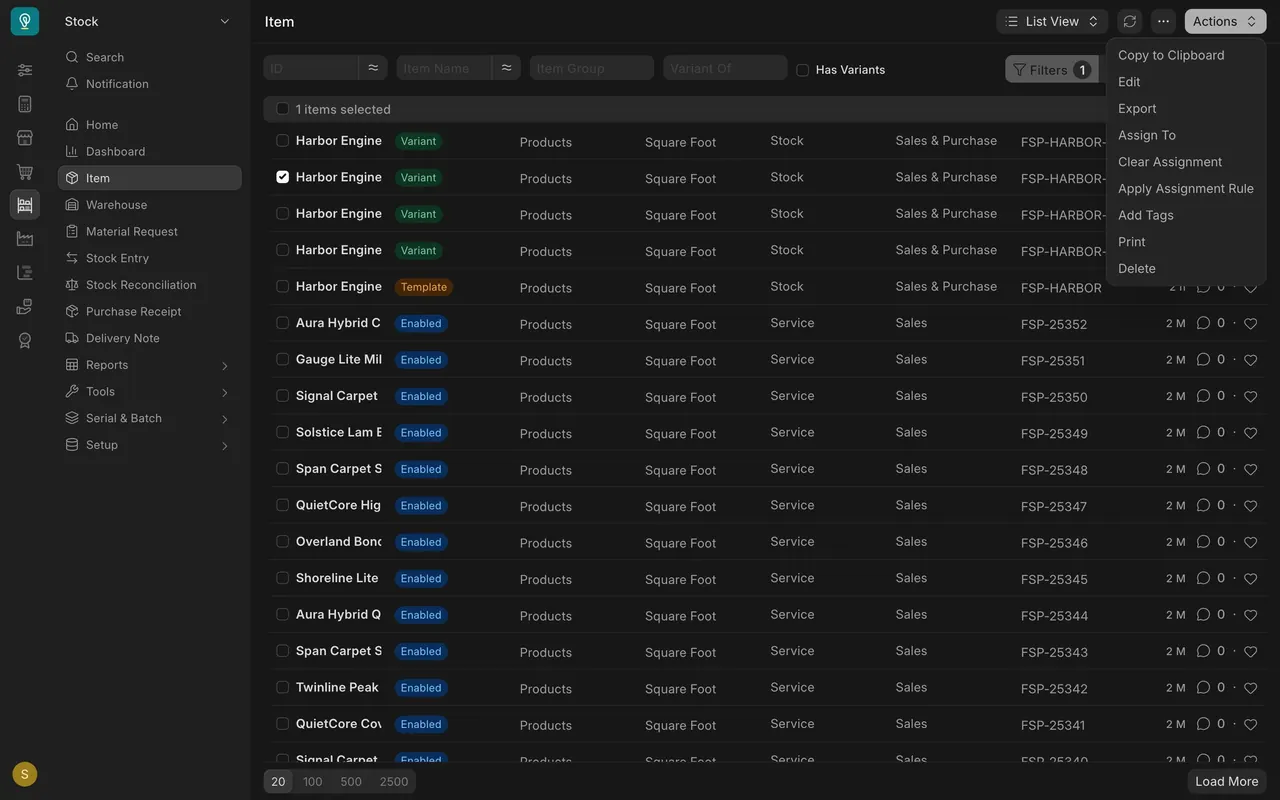The height and width of the screenshot is (800, 1280).
Task: Expand the Setup section
Action: (150, 445)
